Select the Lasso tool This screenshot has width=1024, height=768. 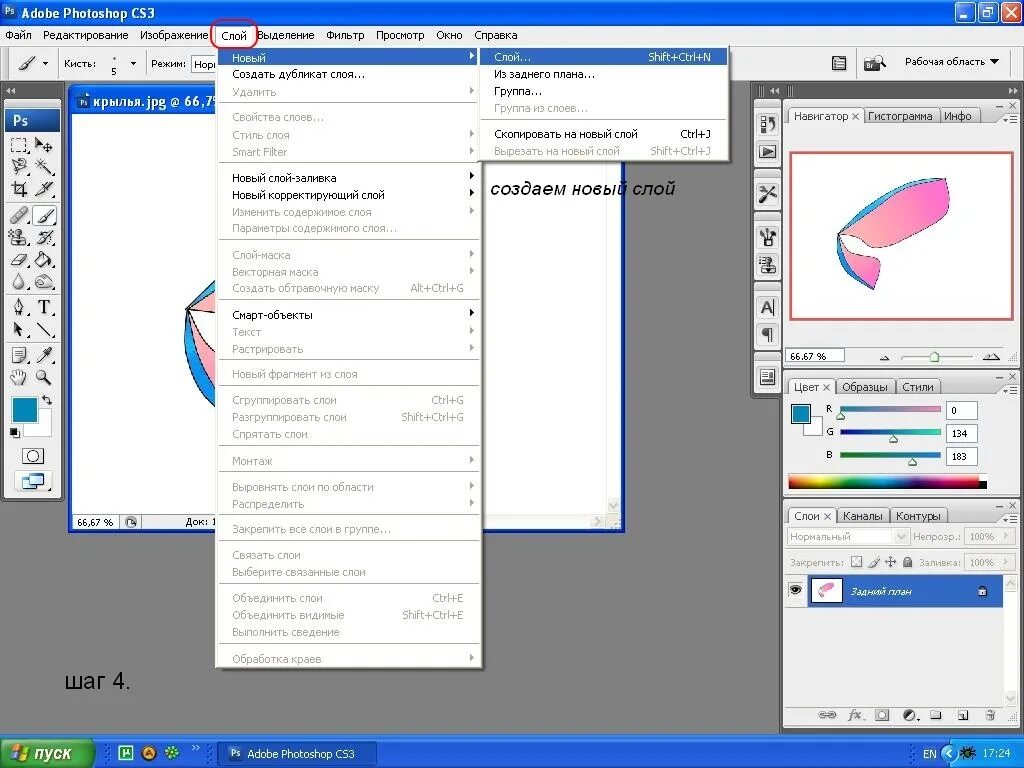click(20, 167)
